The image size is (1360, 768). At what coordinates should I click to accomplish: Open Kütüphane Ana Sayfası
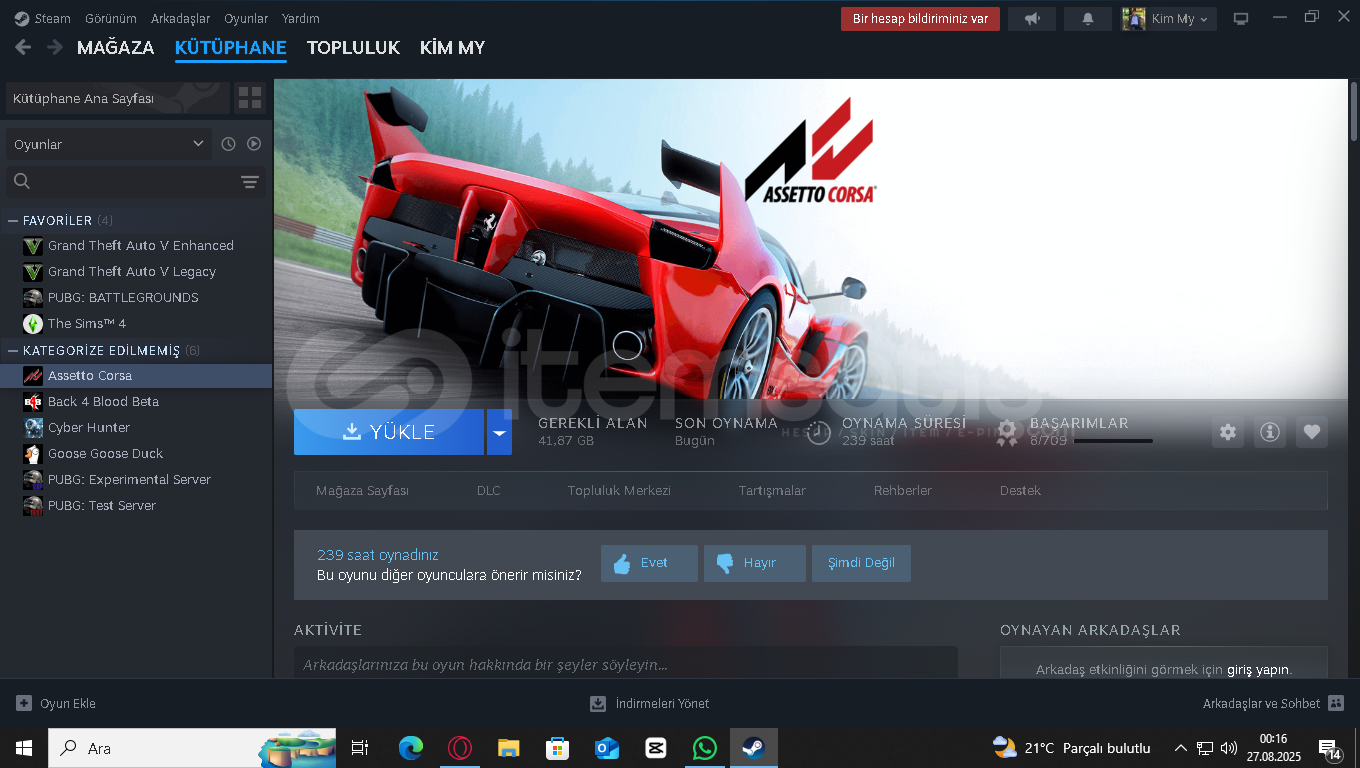117,99
